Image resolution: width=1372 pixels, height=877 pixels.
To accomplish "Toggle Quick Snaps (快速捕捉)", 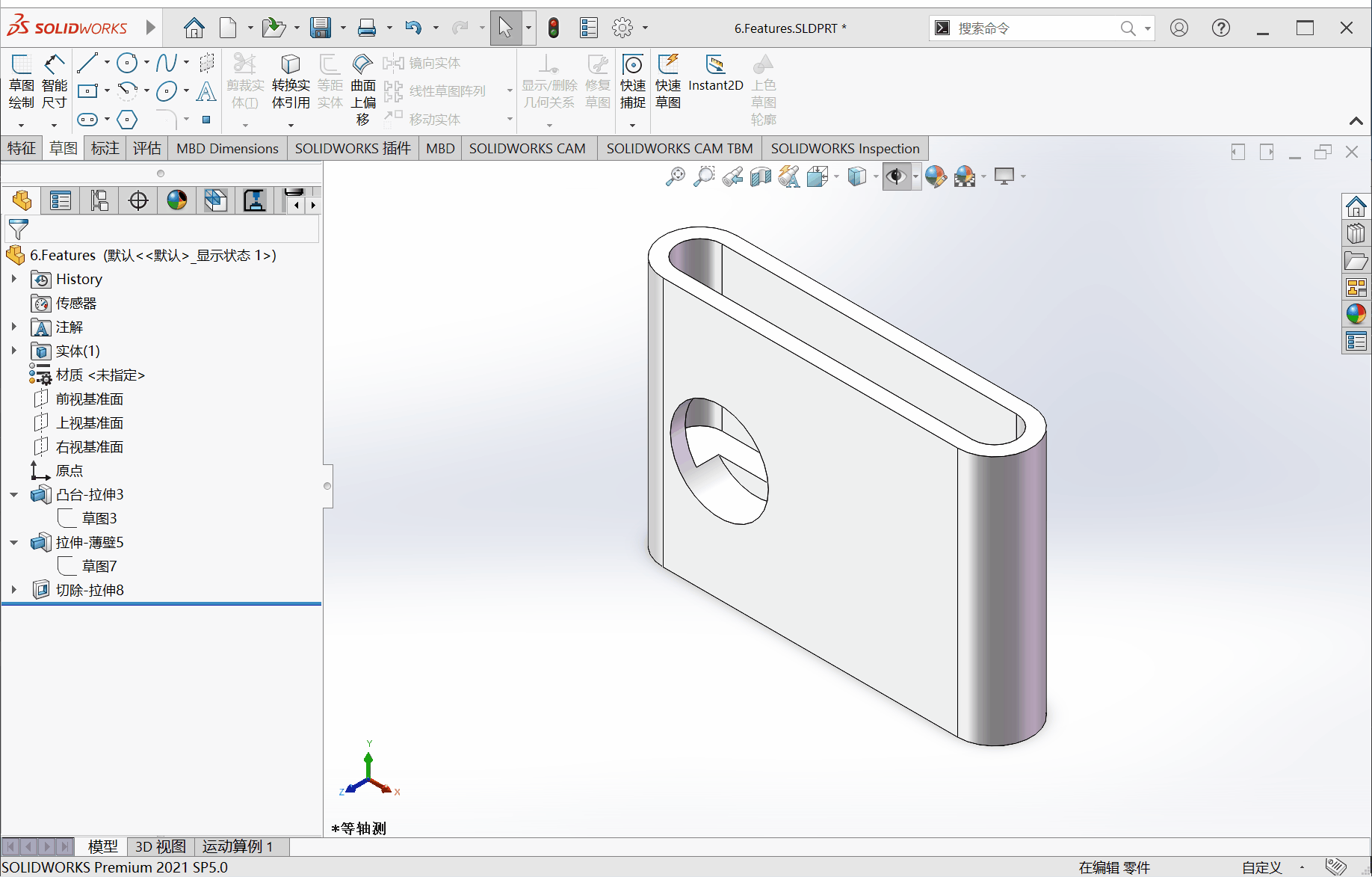I will click(632, 82).
